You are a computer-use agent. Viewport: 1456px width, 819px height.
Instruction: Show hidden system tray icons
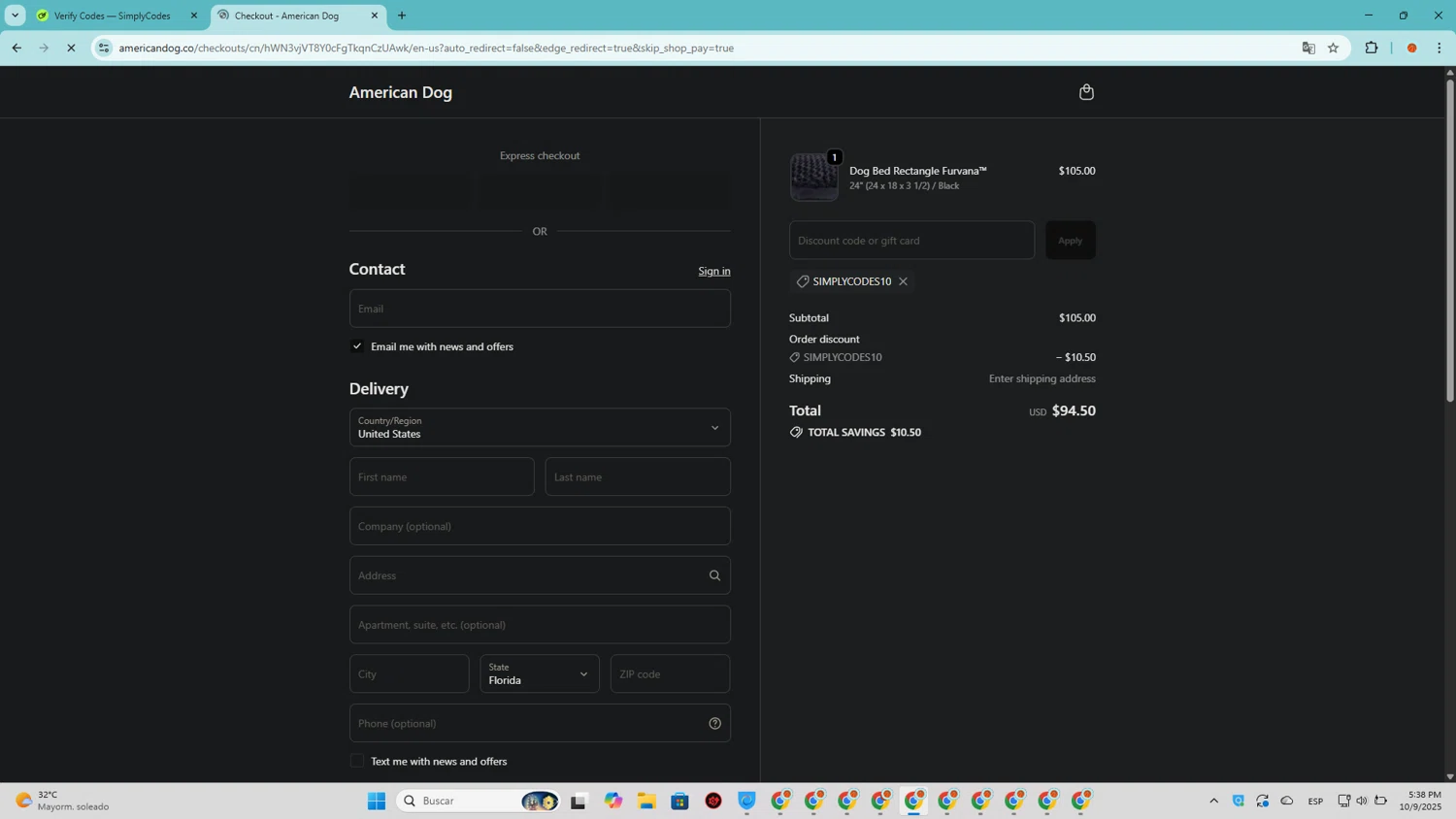(x=1213, y=801)
